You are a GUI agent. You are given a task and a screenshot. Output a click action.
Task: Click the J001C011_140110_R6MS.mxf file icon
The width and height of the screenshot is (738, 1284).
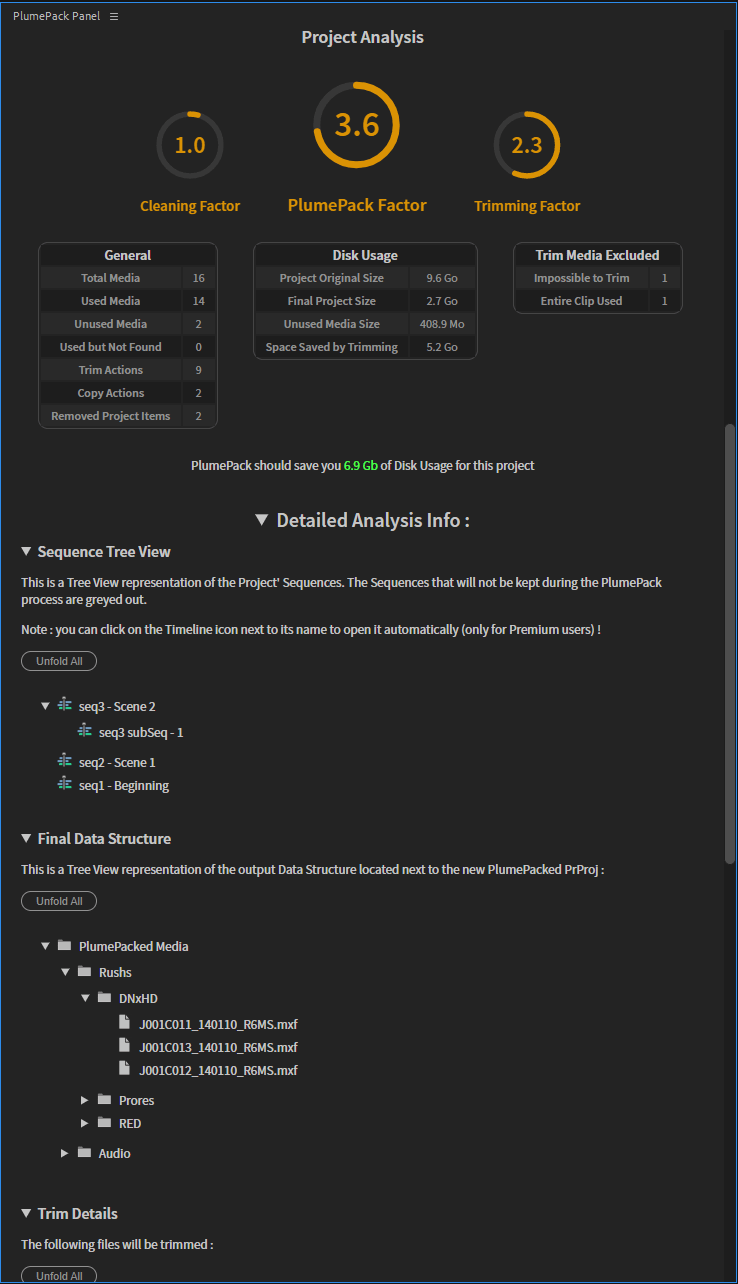[x=124, y=1022]
